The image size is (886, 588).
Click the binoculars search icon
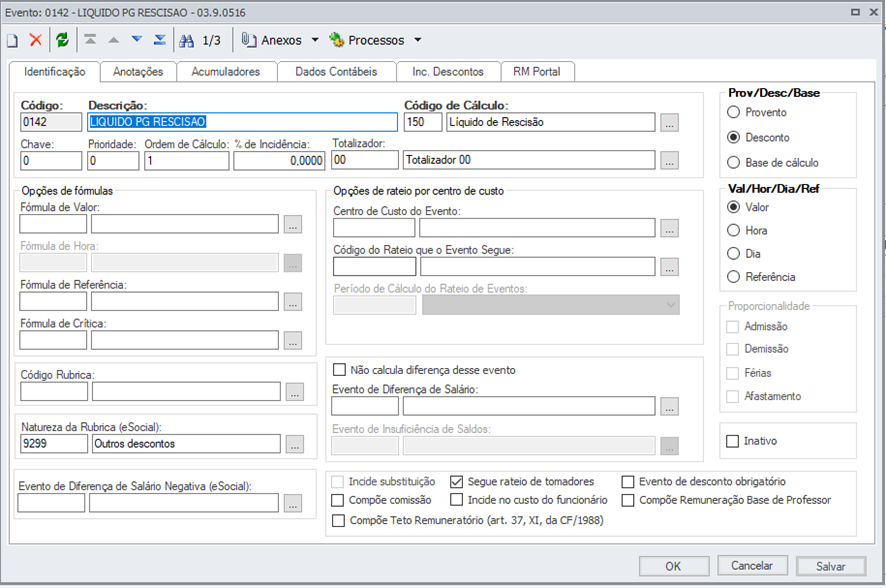(186, 40)
